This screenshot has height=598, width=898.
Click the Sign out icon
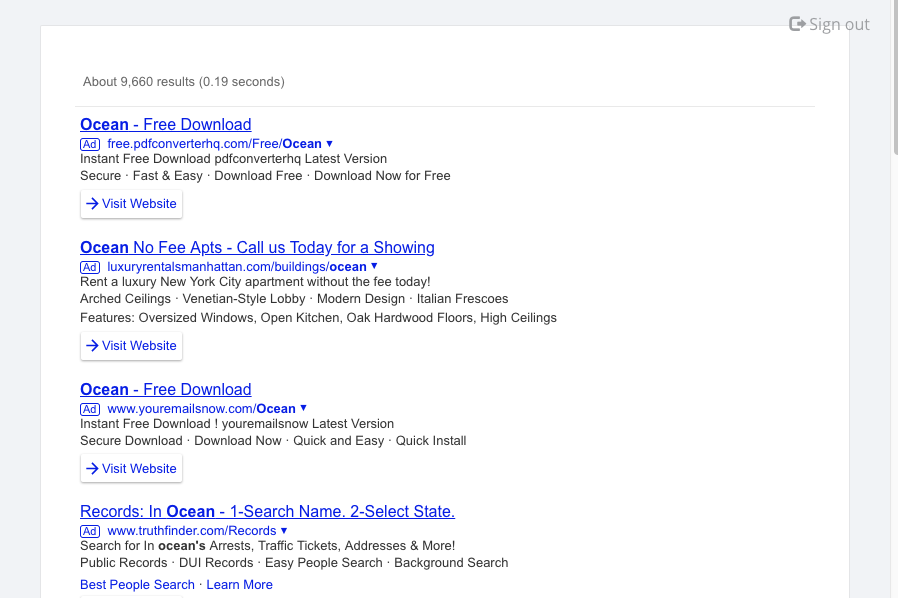797,24
